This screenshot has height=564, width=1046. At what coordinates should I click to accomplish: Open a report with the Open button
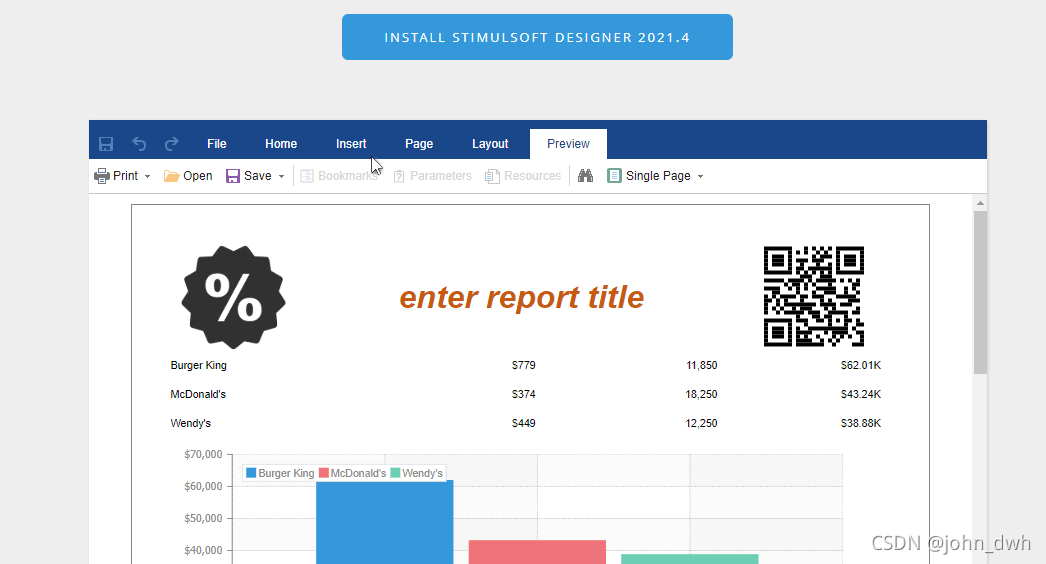[188, 176]
